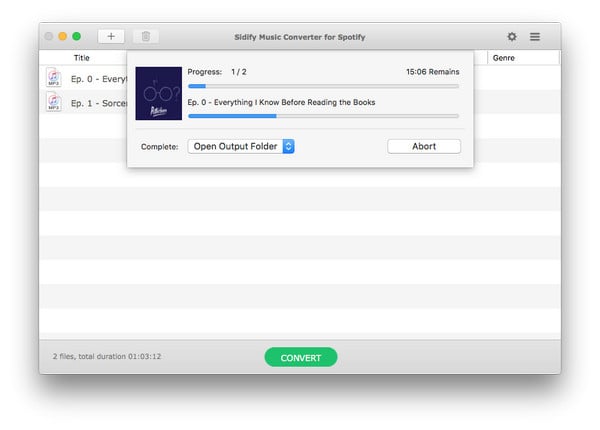Viewport: 600px width, 430px height.
Task: Abort the current conversion
Action: pyautogui.click(x=424, y=146)
